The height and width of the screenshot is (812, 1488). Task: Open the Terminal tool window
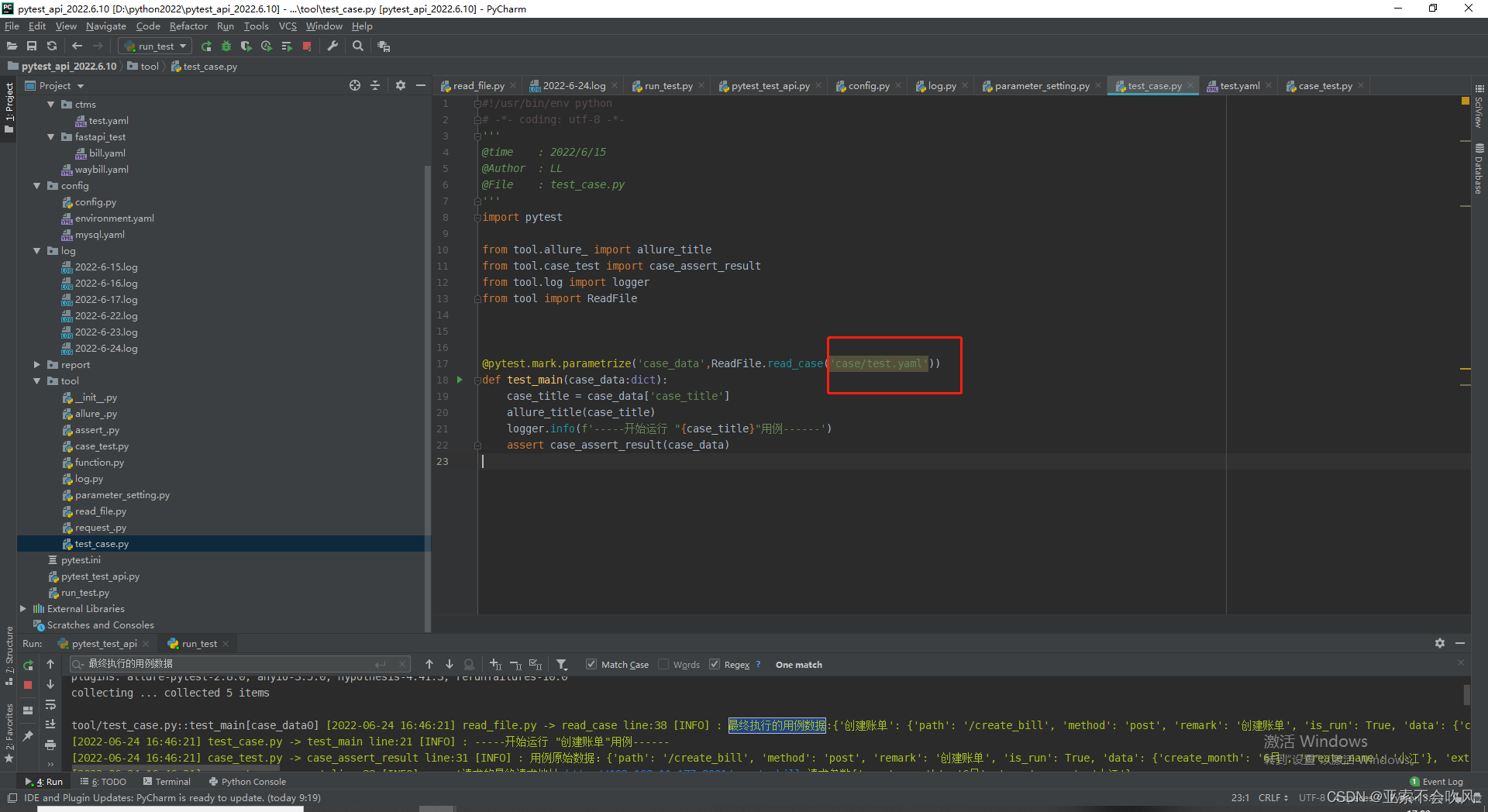coord(167,782)
